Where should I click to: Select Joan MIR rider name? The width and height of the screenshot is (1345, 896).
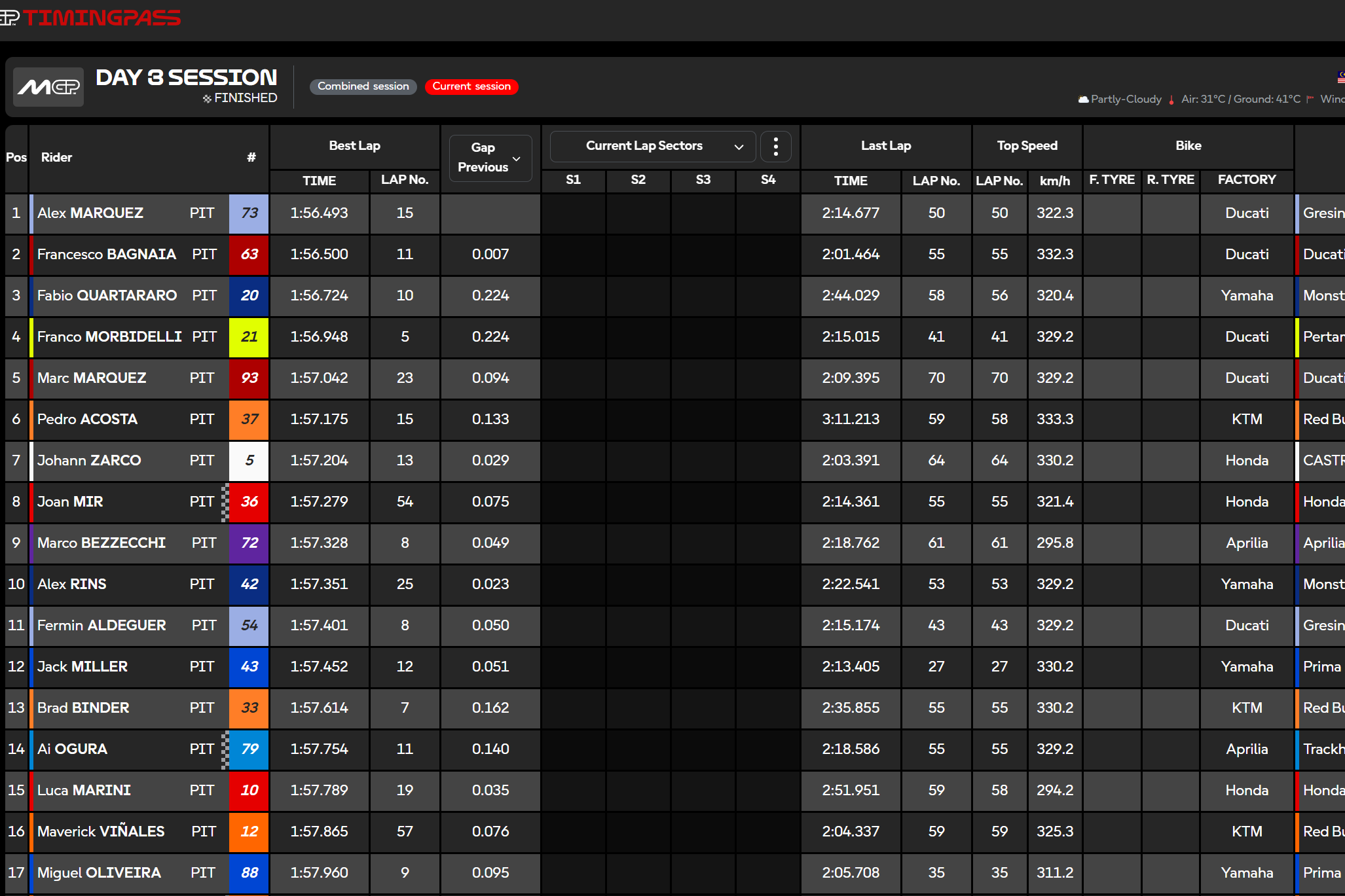tap(70, 502)
